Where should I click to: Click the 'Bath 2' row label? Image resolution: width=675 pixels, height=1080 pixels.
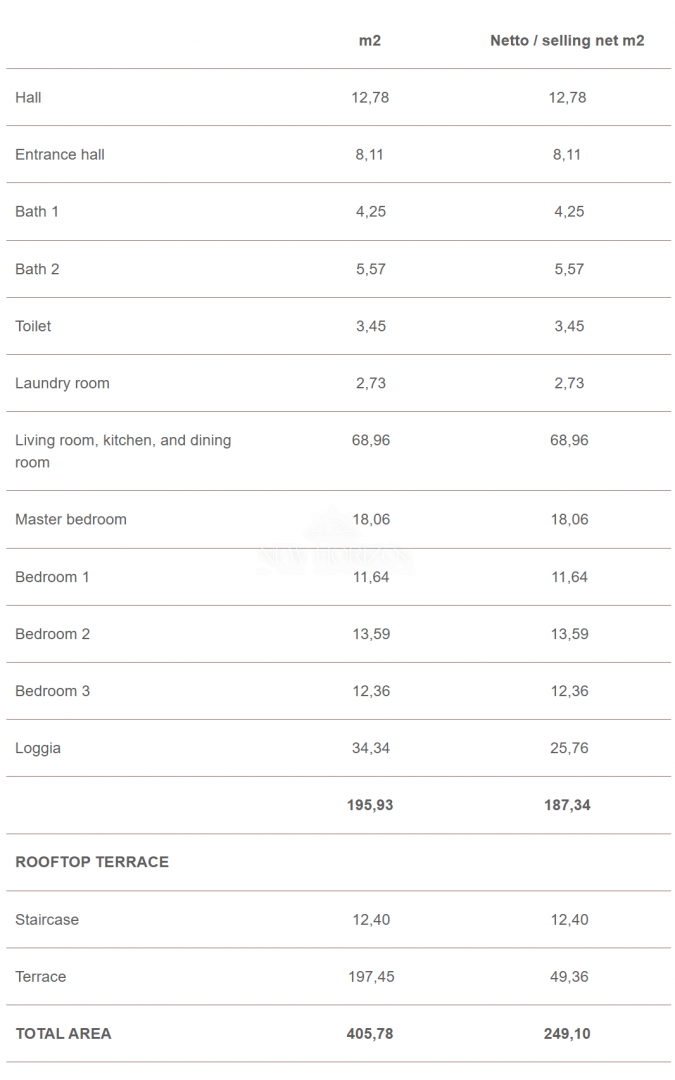(37, 269)
